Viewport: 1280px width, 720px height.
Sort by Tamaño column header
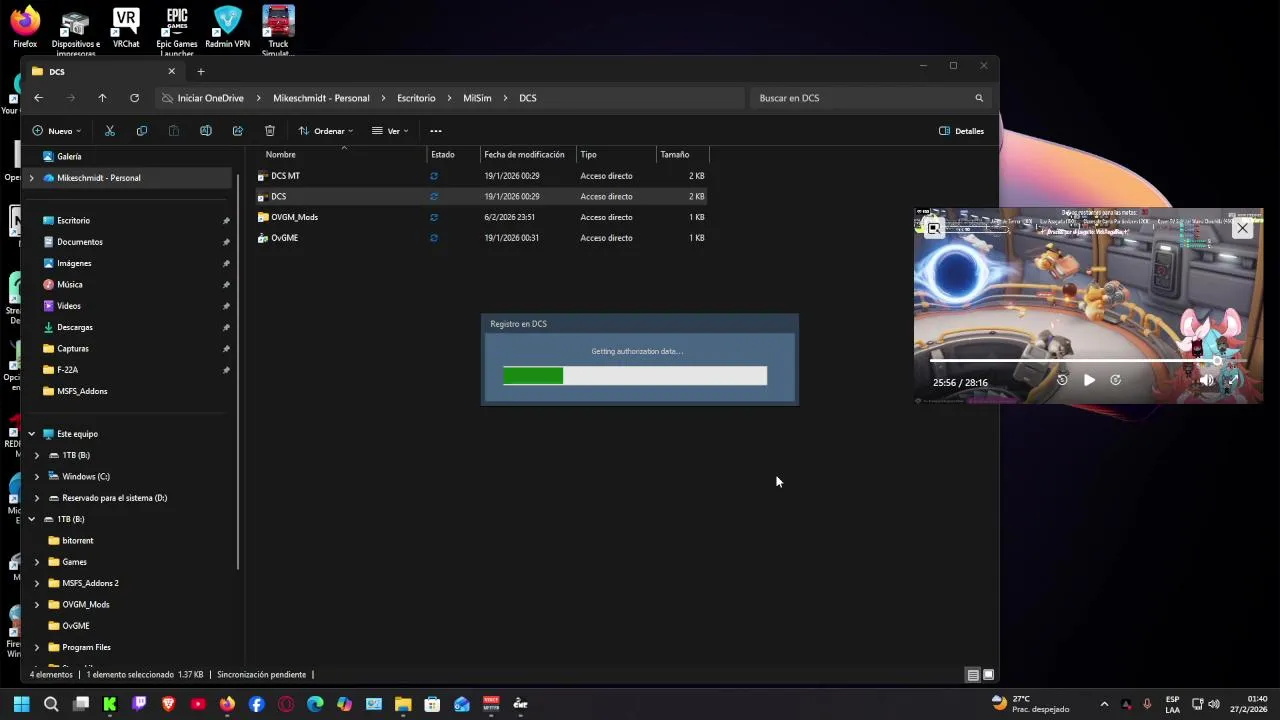(x=675, y=155)
